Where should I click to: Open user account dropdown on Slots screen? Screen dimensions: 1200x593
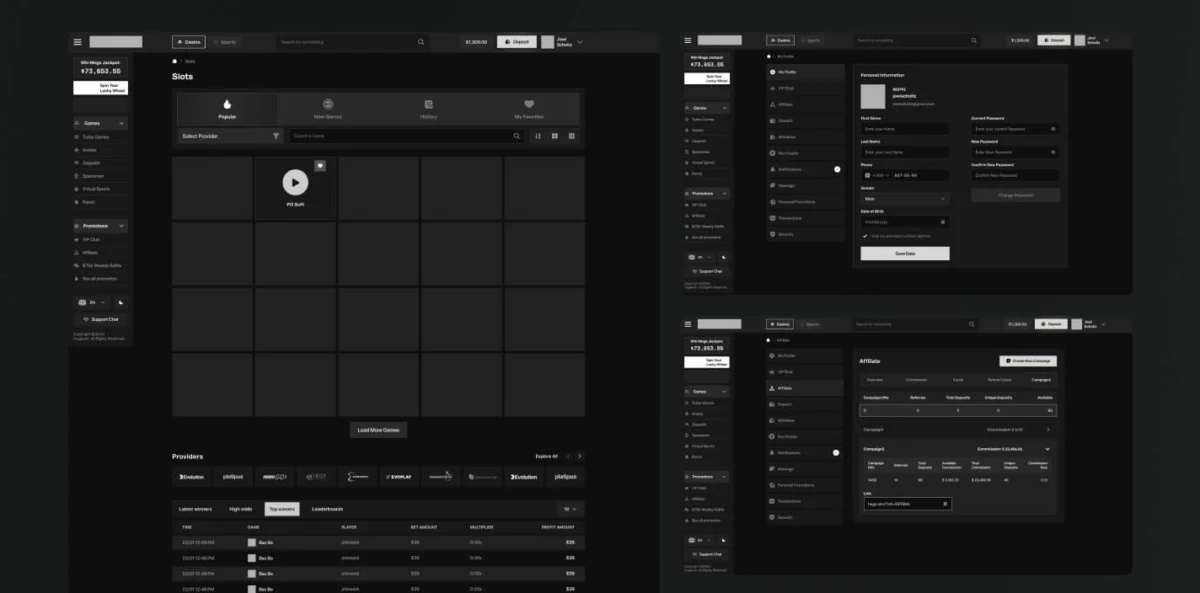pos(580,42)
